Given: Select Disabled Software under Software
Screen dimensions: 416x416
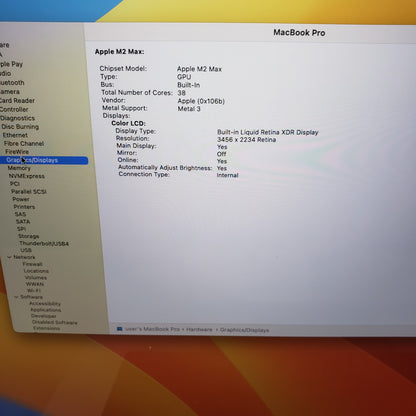Looking at the screenshot, I should click(x=55, y=322).
